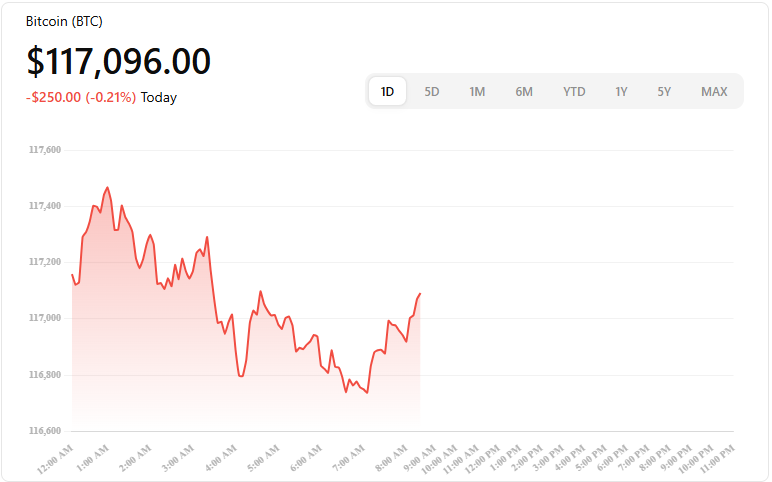Click the -$250.00 (-0.21%) change text
This screenshot has width=772, height=482.
[x=81, y=97]
